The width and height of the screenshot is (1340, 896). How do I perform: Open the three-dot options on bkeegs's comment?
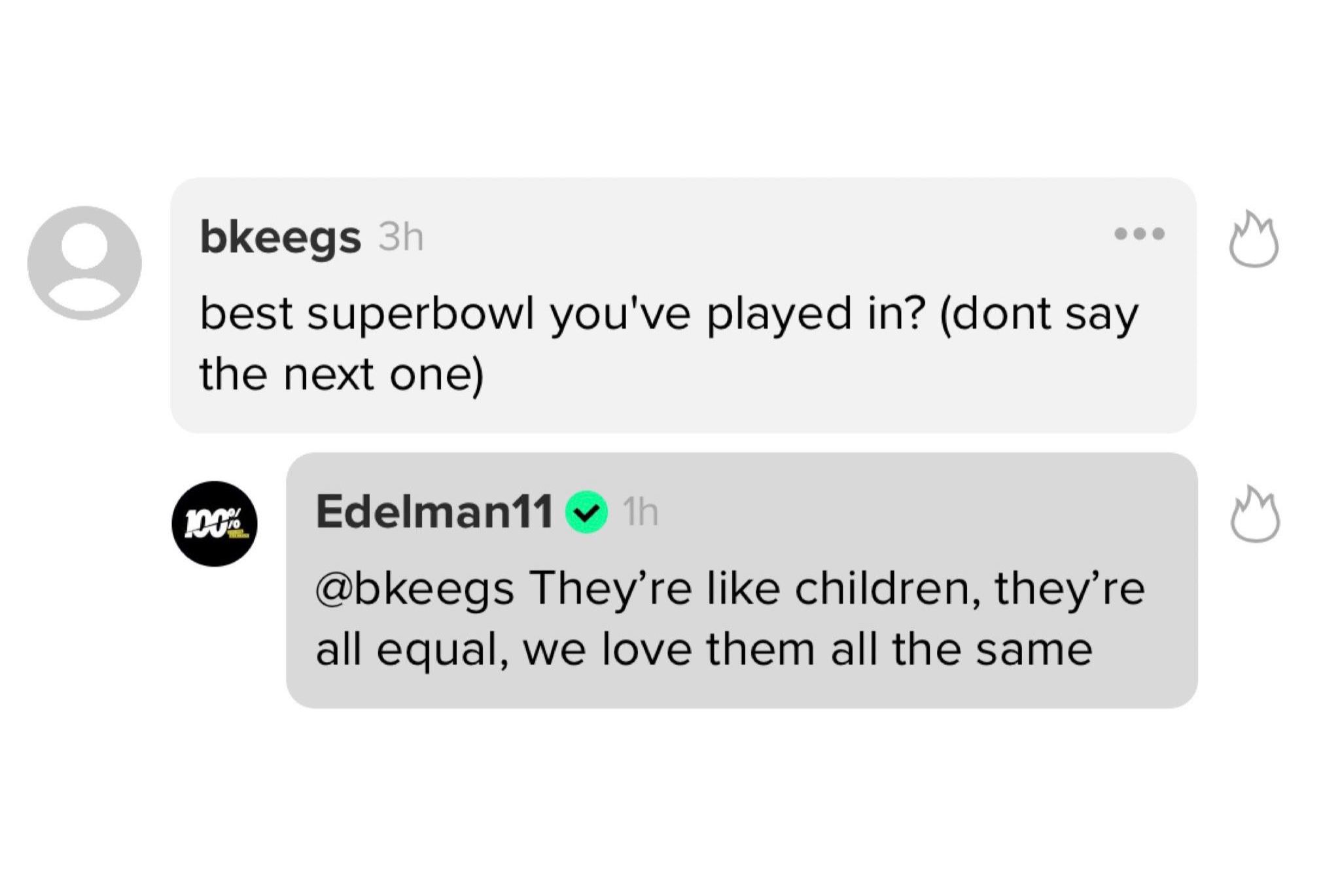click(1139, 233)
